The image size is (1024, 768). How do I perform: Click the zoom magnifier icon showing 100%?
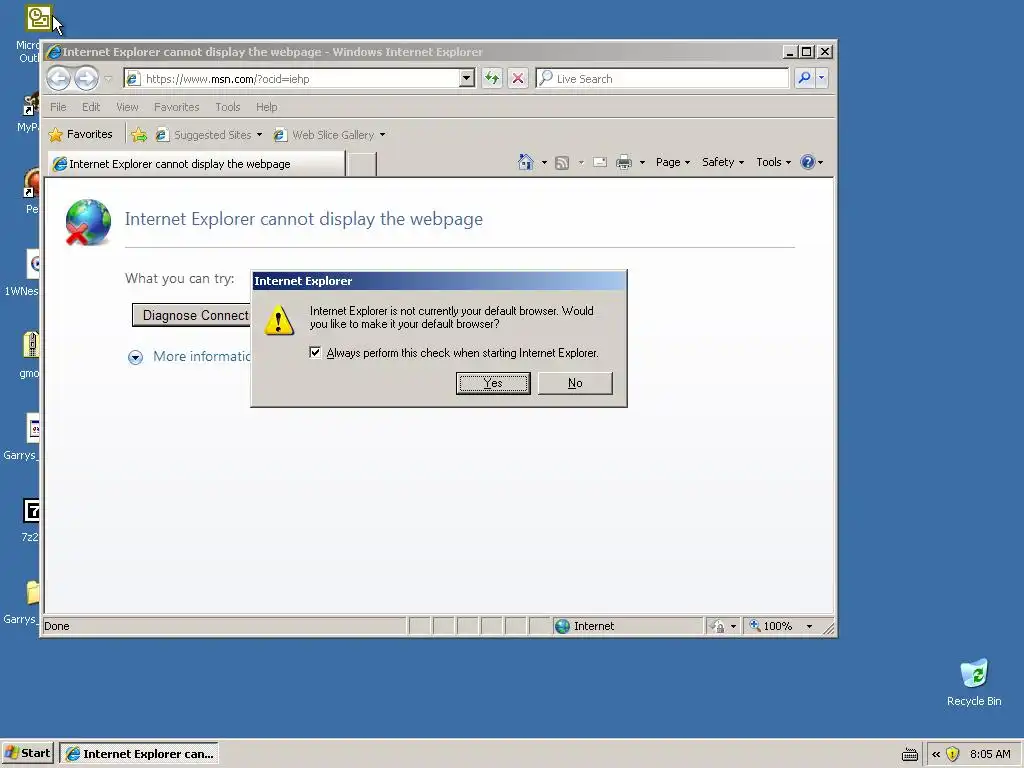pos(755,626)
